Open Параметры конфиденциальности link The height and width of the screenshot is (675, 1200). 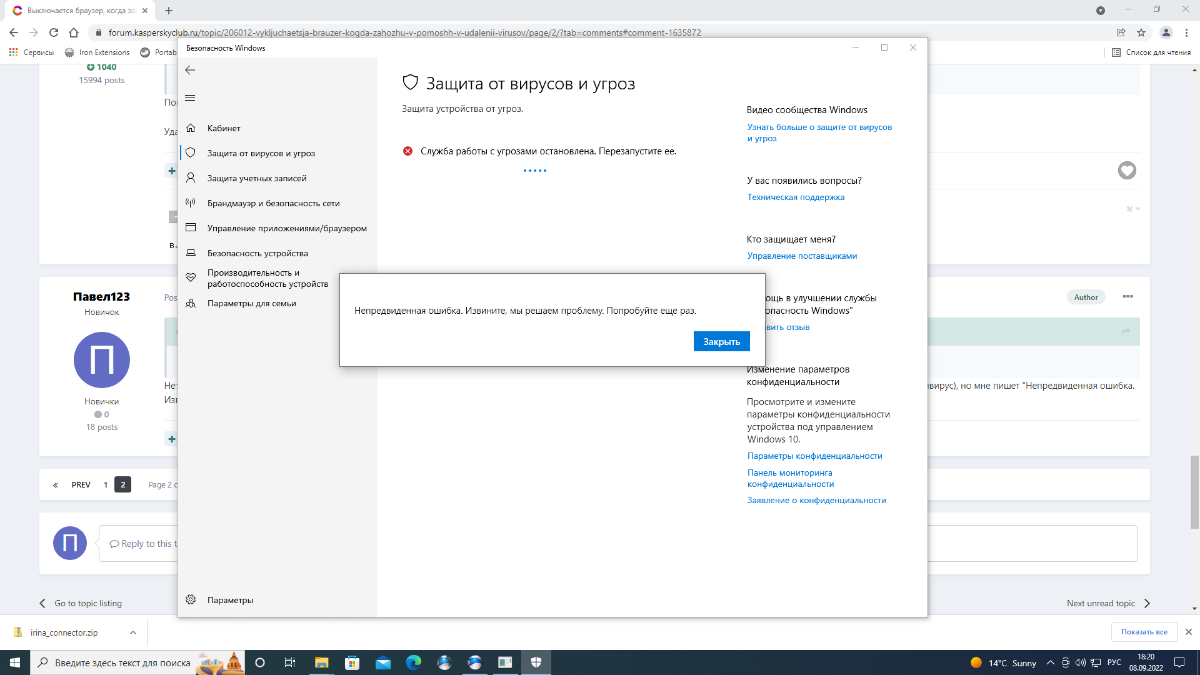click(814, 456)
